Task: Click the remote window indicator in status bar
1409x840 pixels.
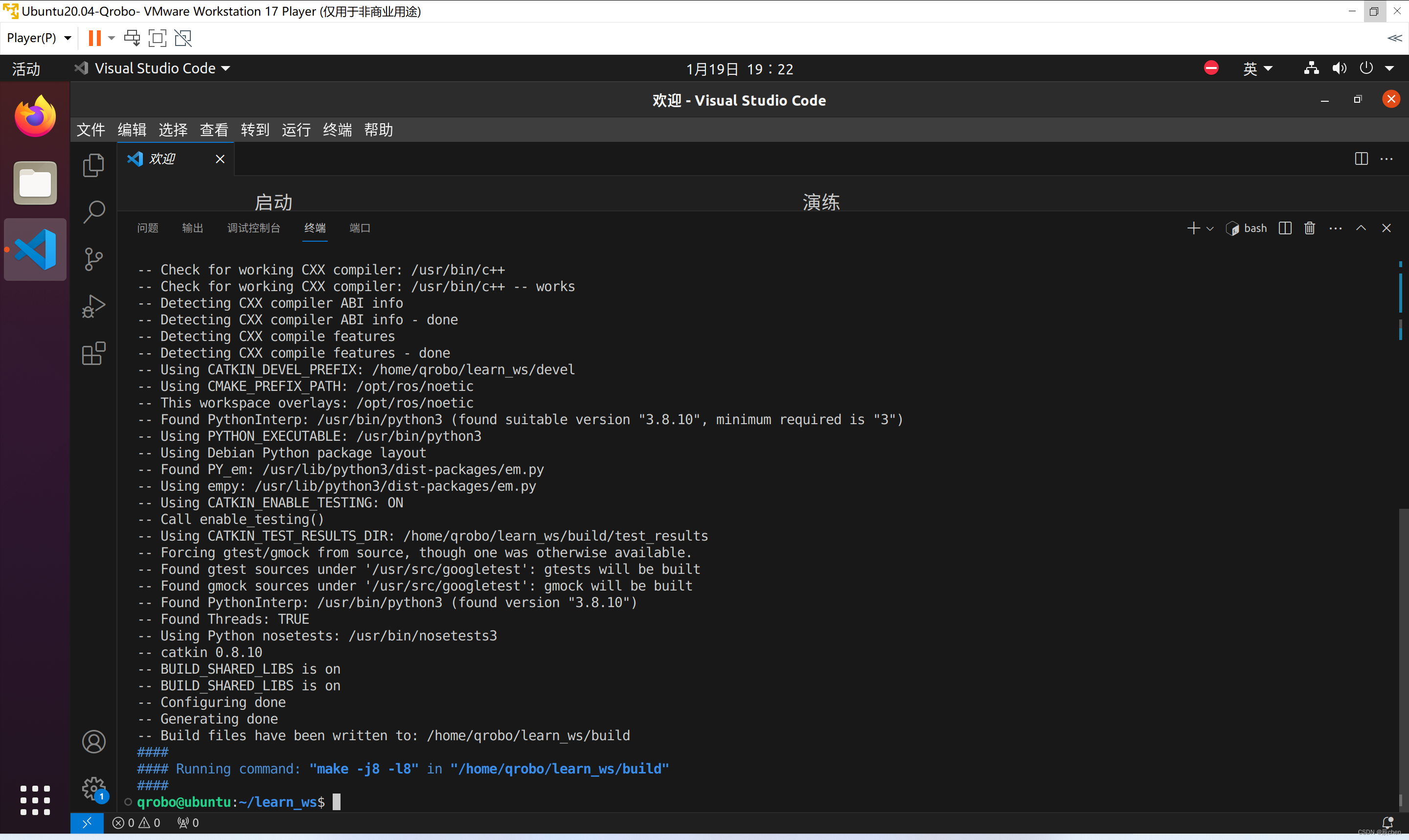Action: pyautogui.click(x=87, y=823)
